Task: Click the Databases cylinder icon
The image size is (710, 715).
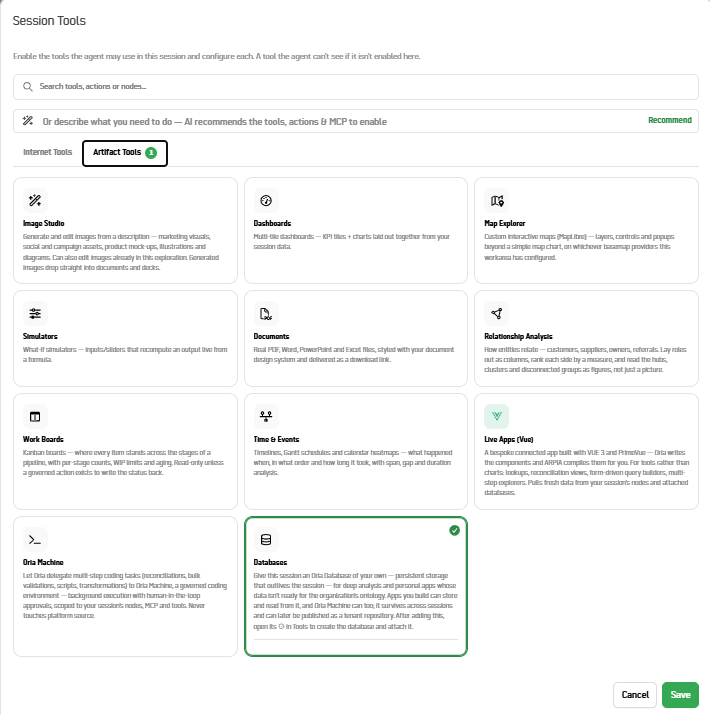Action: [266, 539]
